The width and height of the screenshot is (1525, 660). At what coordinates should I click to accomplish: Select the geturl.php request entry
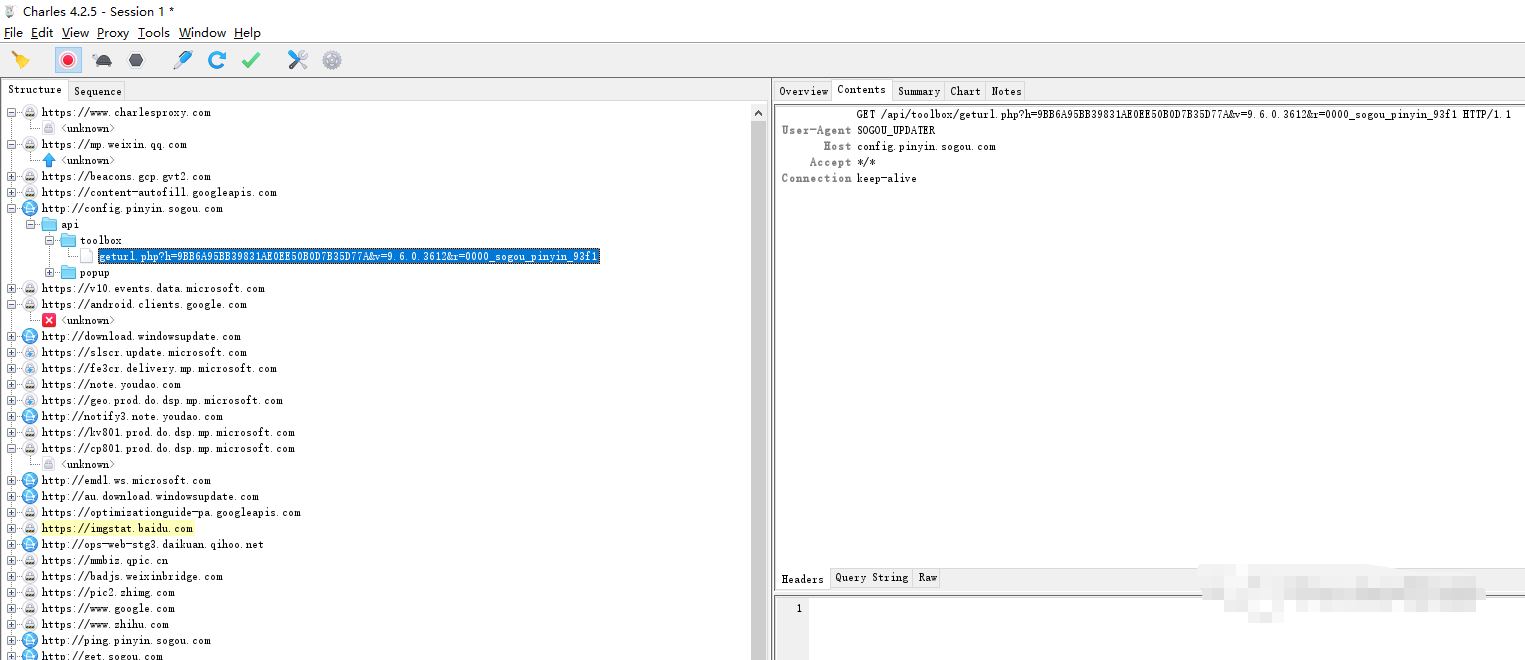tap(348, 257)
